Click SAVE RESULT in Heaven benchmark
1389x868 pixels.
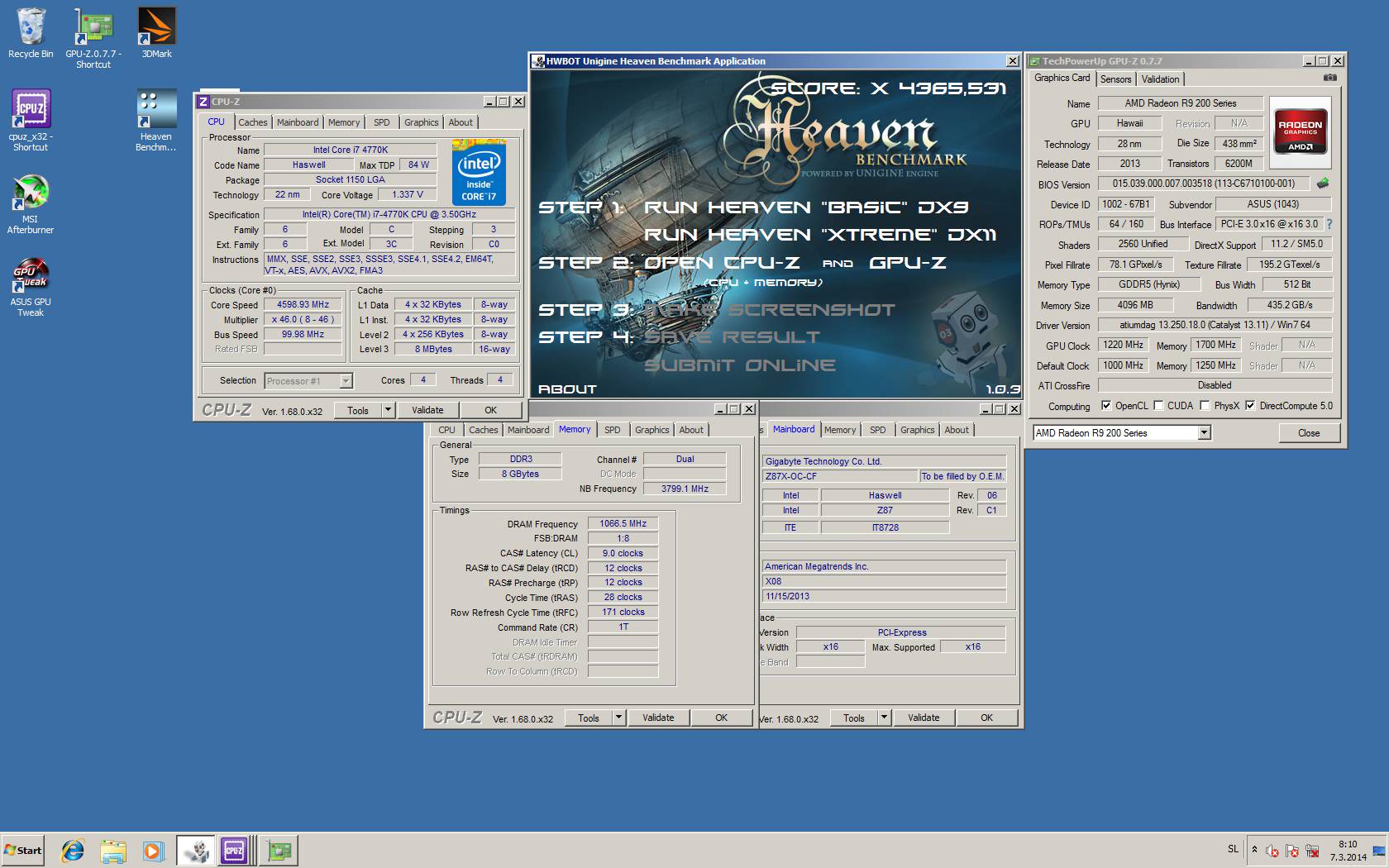(x=732, y=337)
